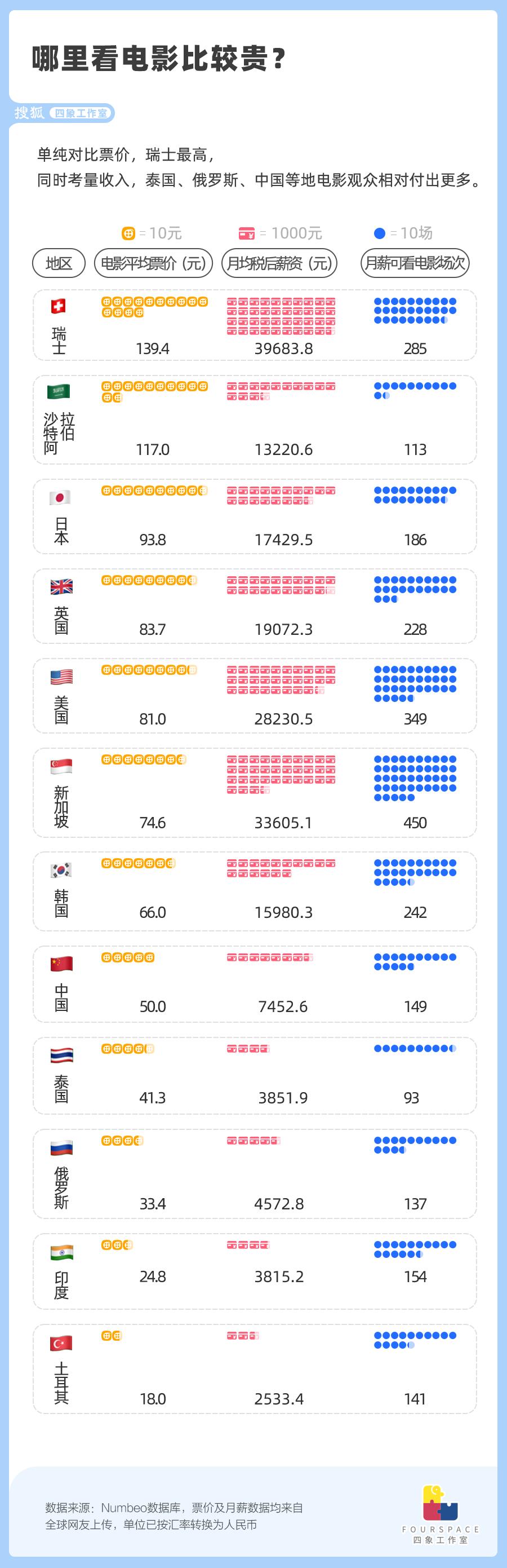This screenshot has height=1568, width=507.
Task: Select the 月薪可看电影场次 header pill
Action: click(x=415, y=263)
